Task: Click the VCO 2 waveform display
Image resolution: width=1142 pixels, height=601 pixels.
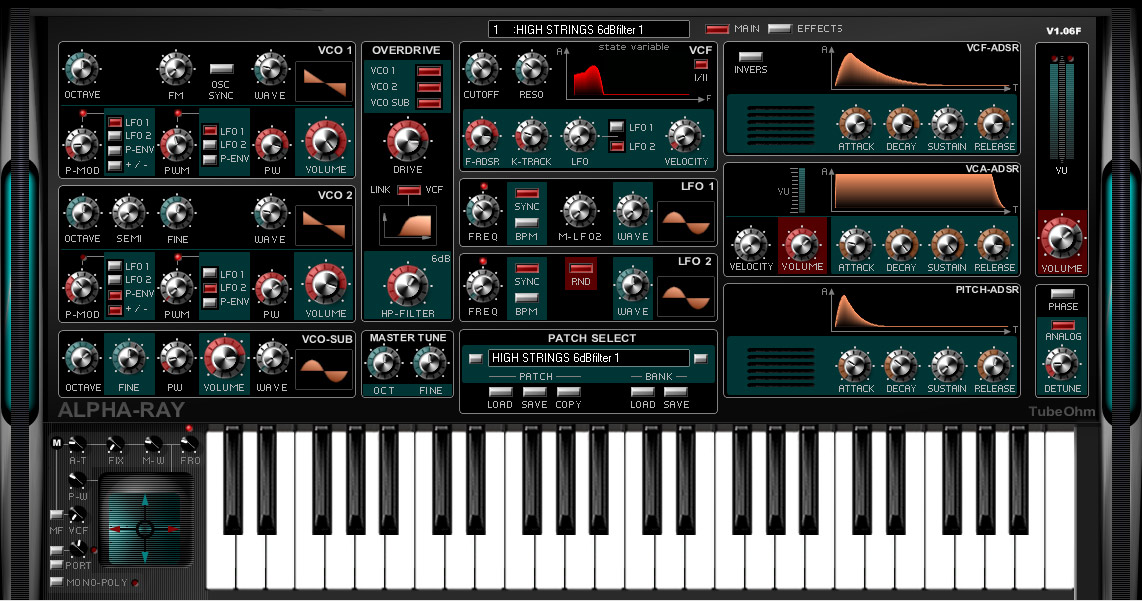Action: point(324,225)
